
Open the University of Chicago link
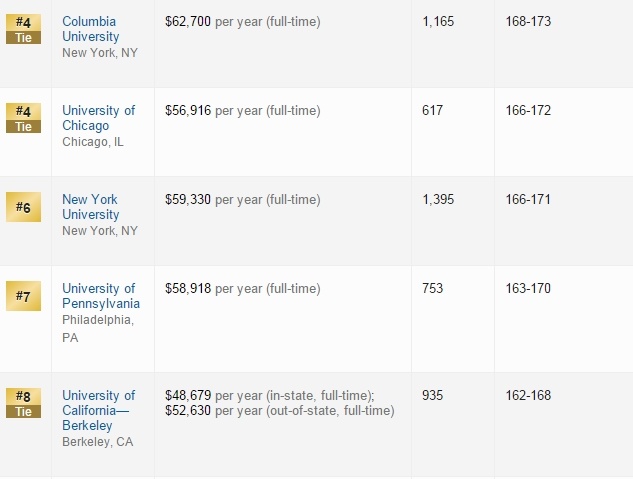[98, 118]
